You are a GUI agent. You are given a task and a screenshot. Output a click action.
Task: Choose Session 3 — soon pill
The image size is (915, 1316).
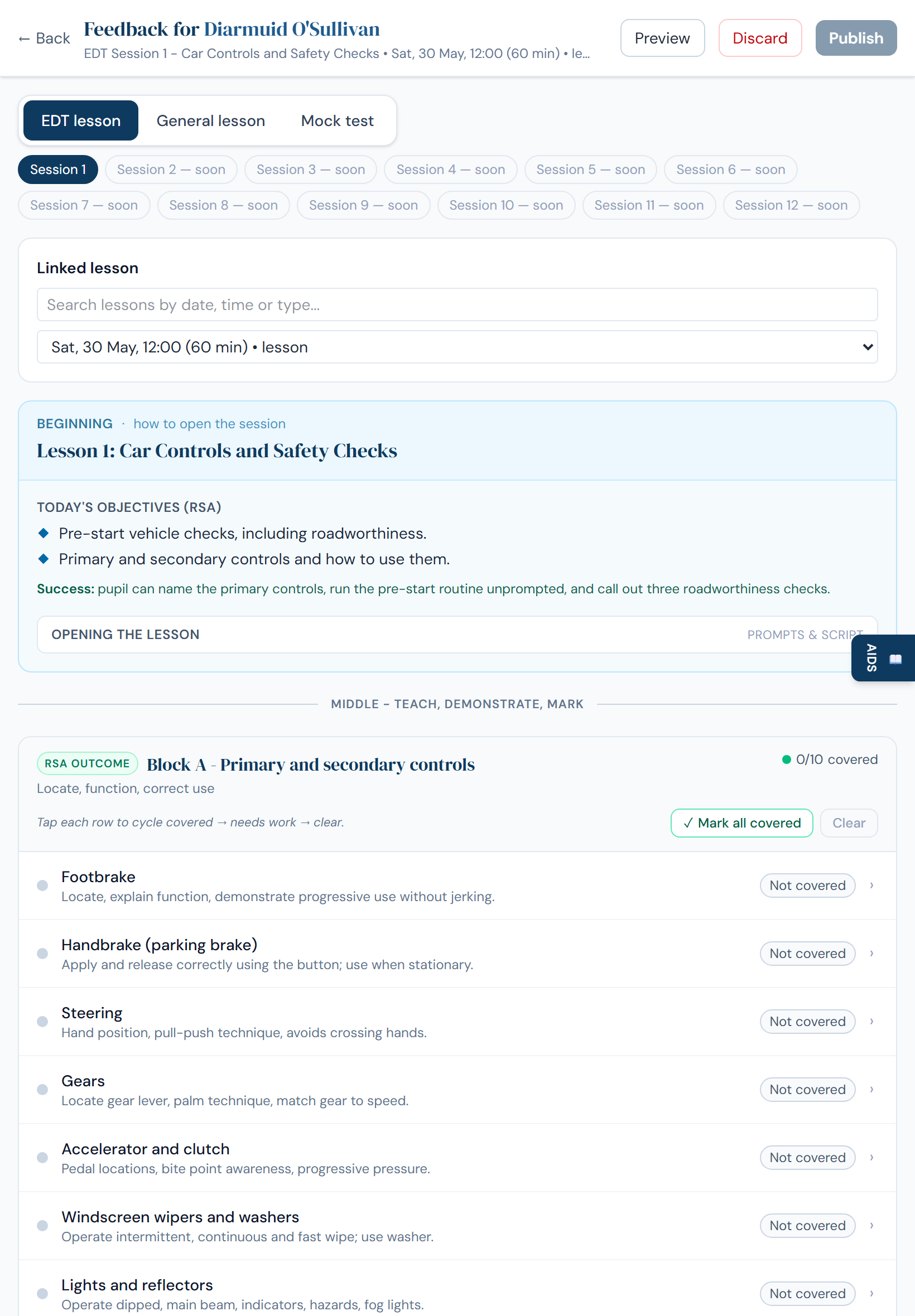pos(311,170)
